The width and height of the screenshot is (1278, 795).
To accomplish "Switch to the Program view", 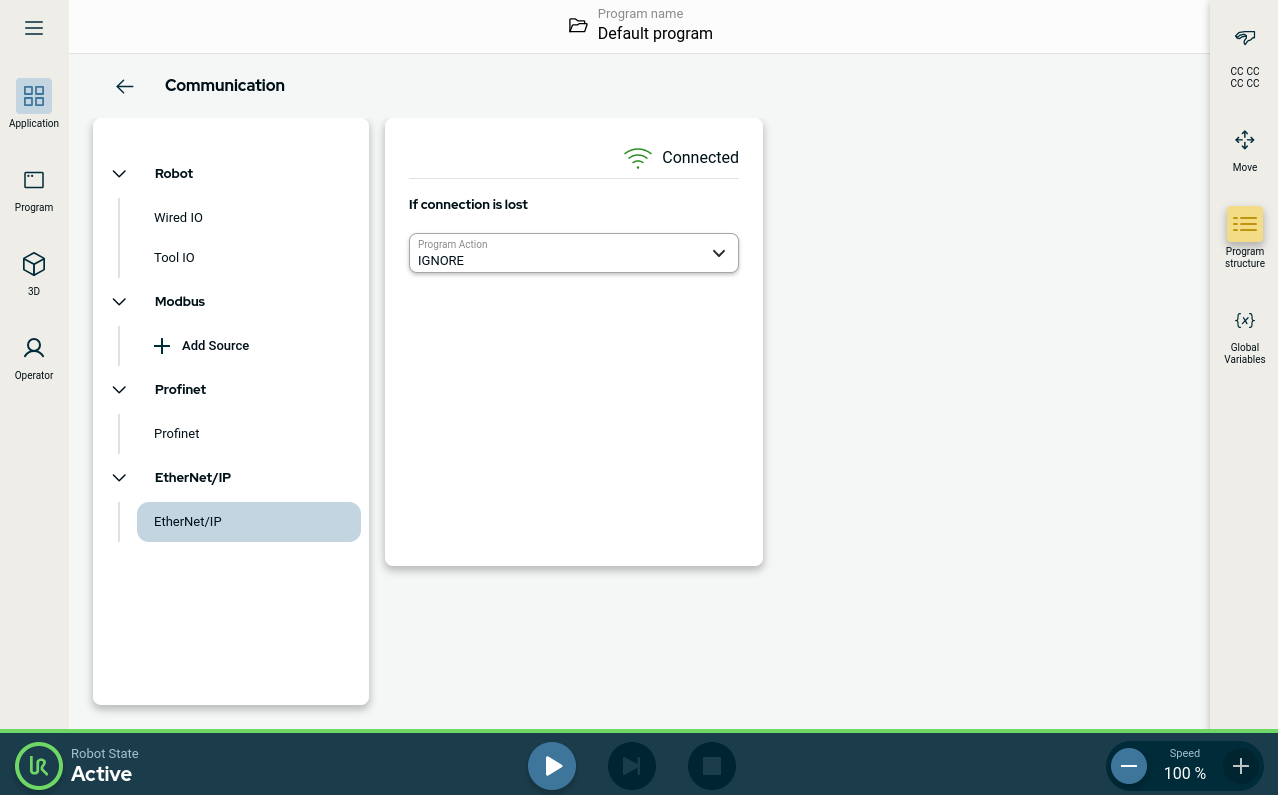I will [34, 189].
